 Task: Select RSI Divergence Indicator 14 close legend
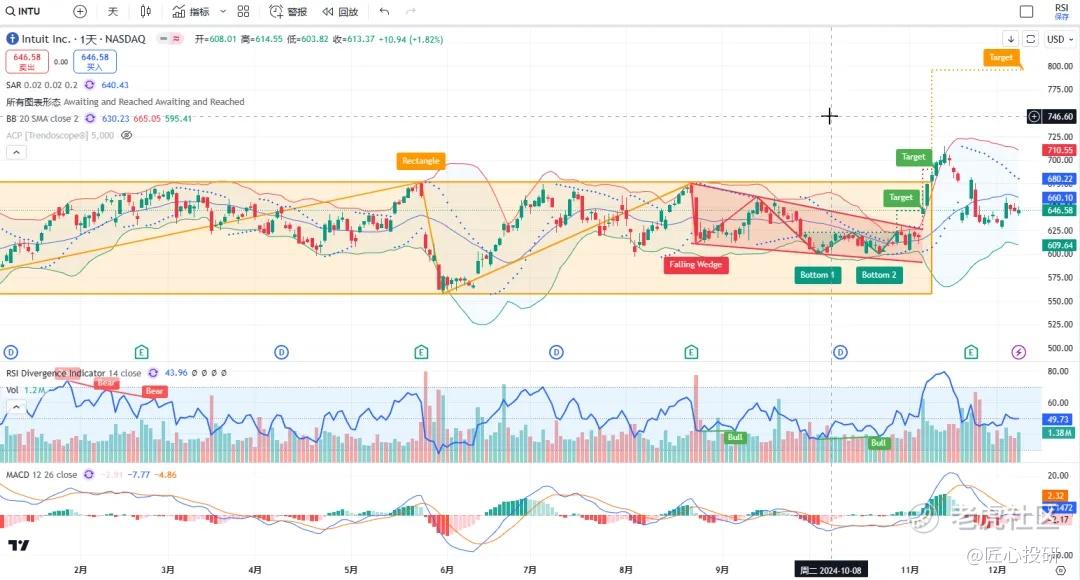(74, 373)
